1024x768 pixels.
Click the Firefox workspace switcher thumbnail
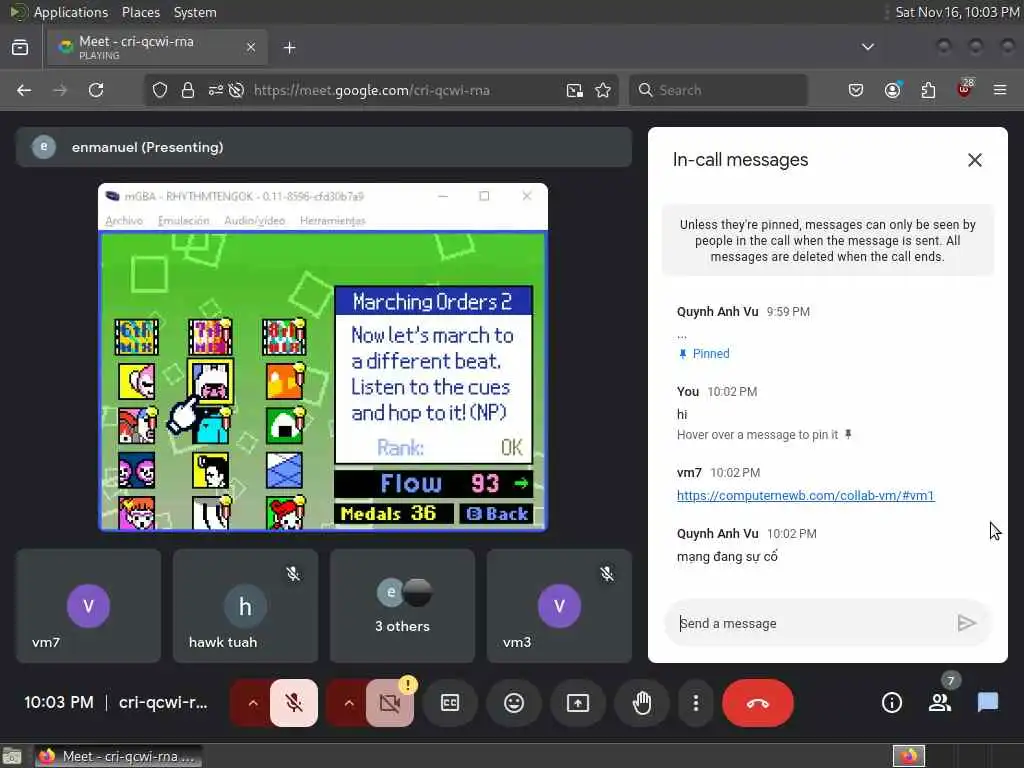pyautogui.click(x=909, y=756)
